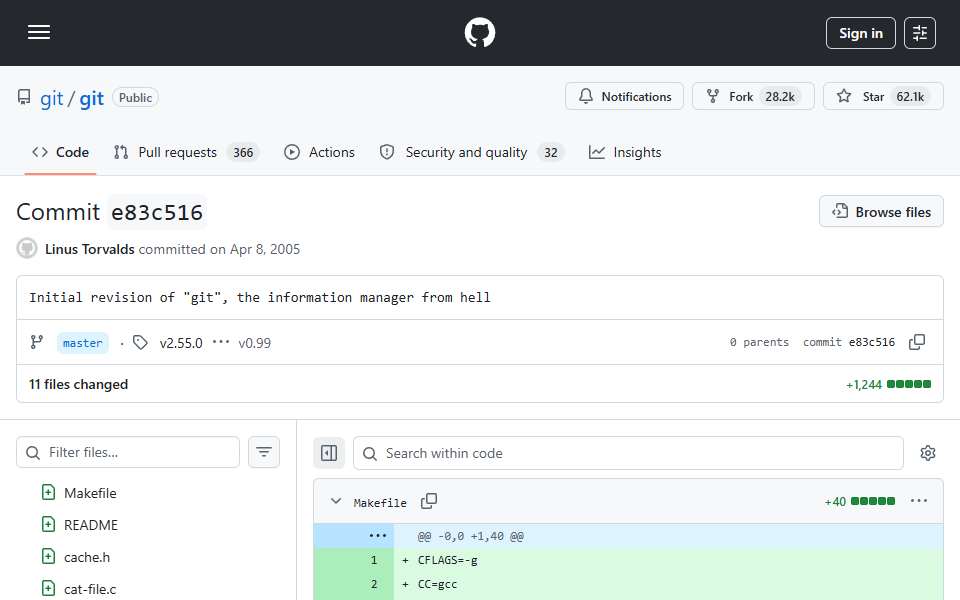Select README in the file tree

pos(91,525)
